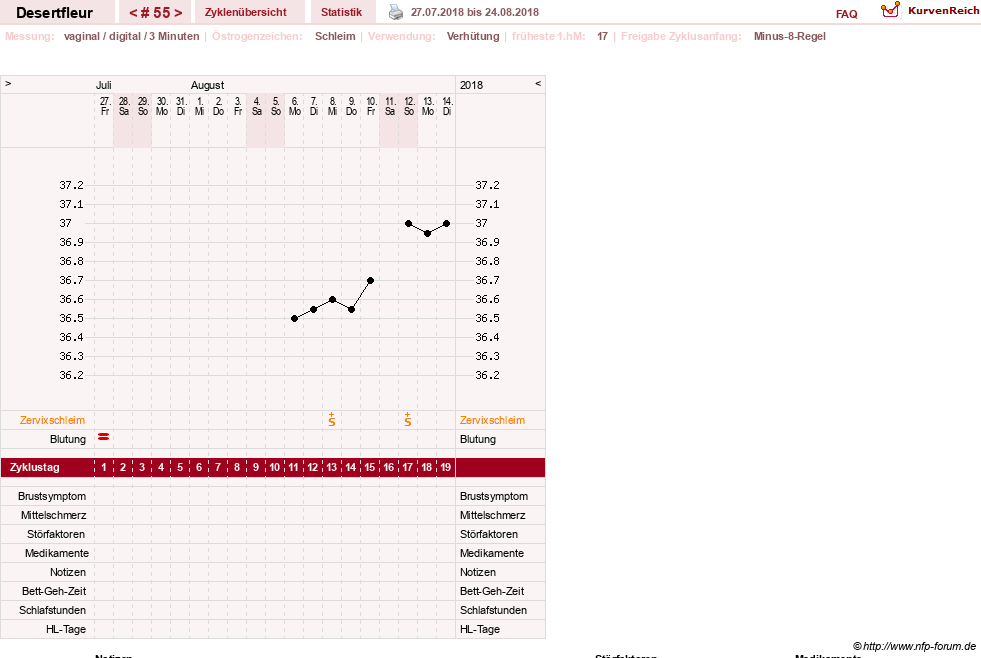This screenshot has height=658, width=981.
Task: Collapse chart with the < arrow beside 2018
Action: tap(538, 83)
